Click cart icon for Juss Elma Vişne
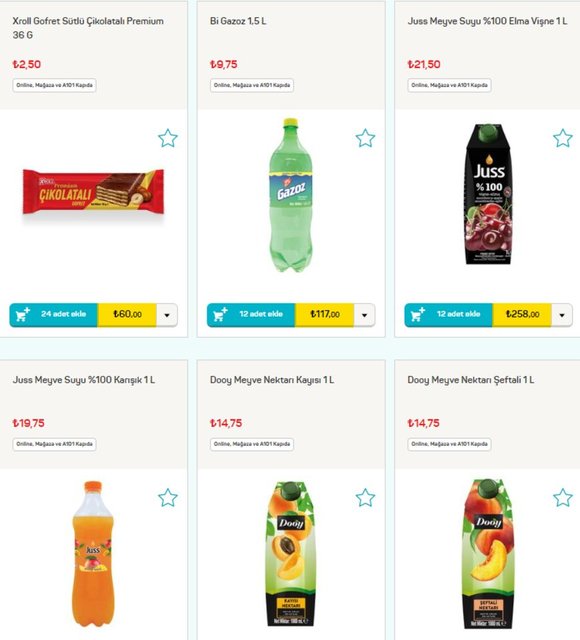The width and height of the screenshot is (580, 640). [418, 315]
